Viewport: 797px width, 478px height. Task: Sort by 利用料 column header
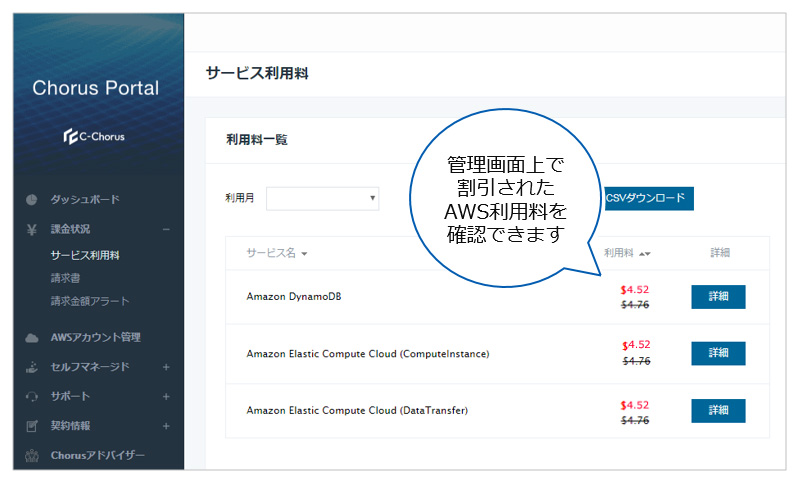pyautogui.click(x=627, y=253)
